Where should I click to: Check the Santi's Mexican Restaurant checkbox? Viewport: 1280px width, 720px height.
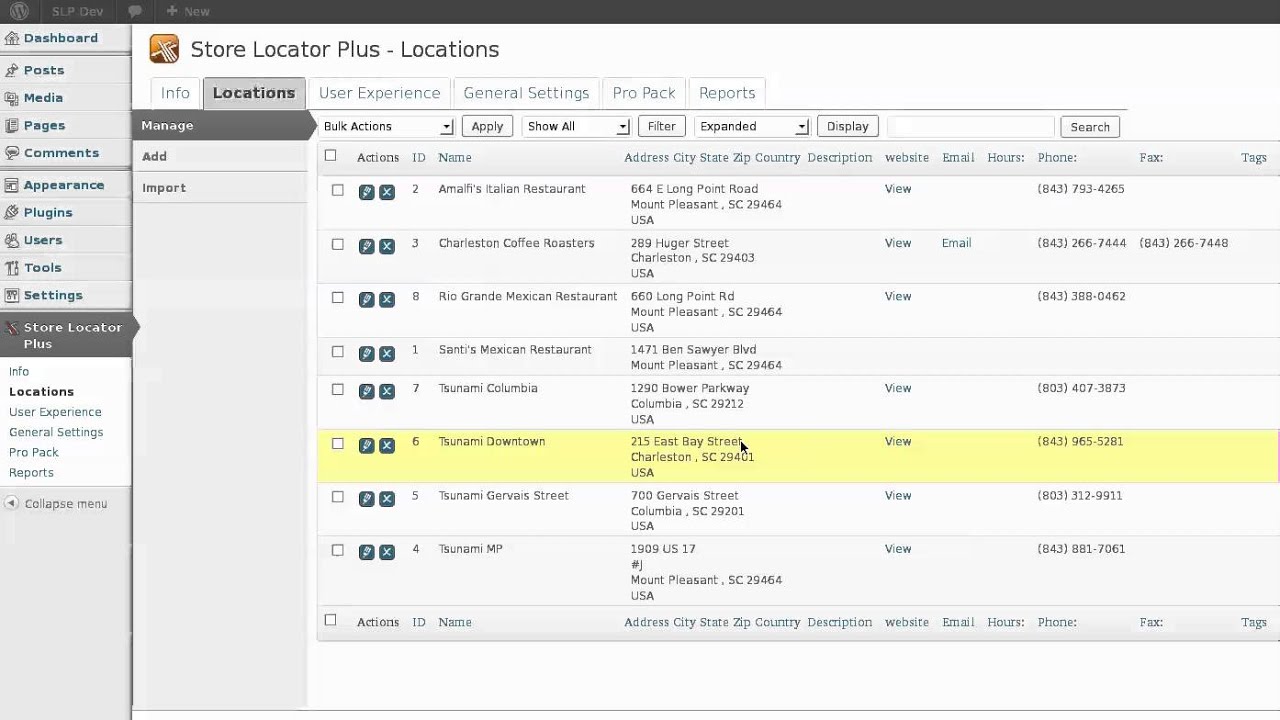click(x=337, y=351)
